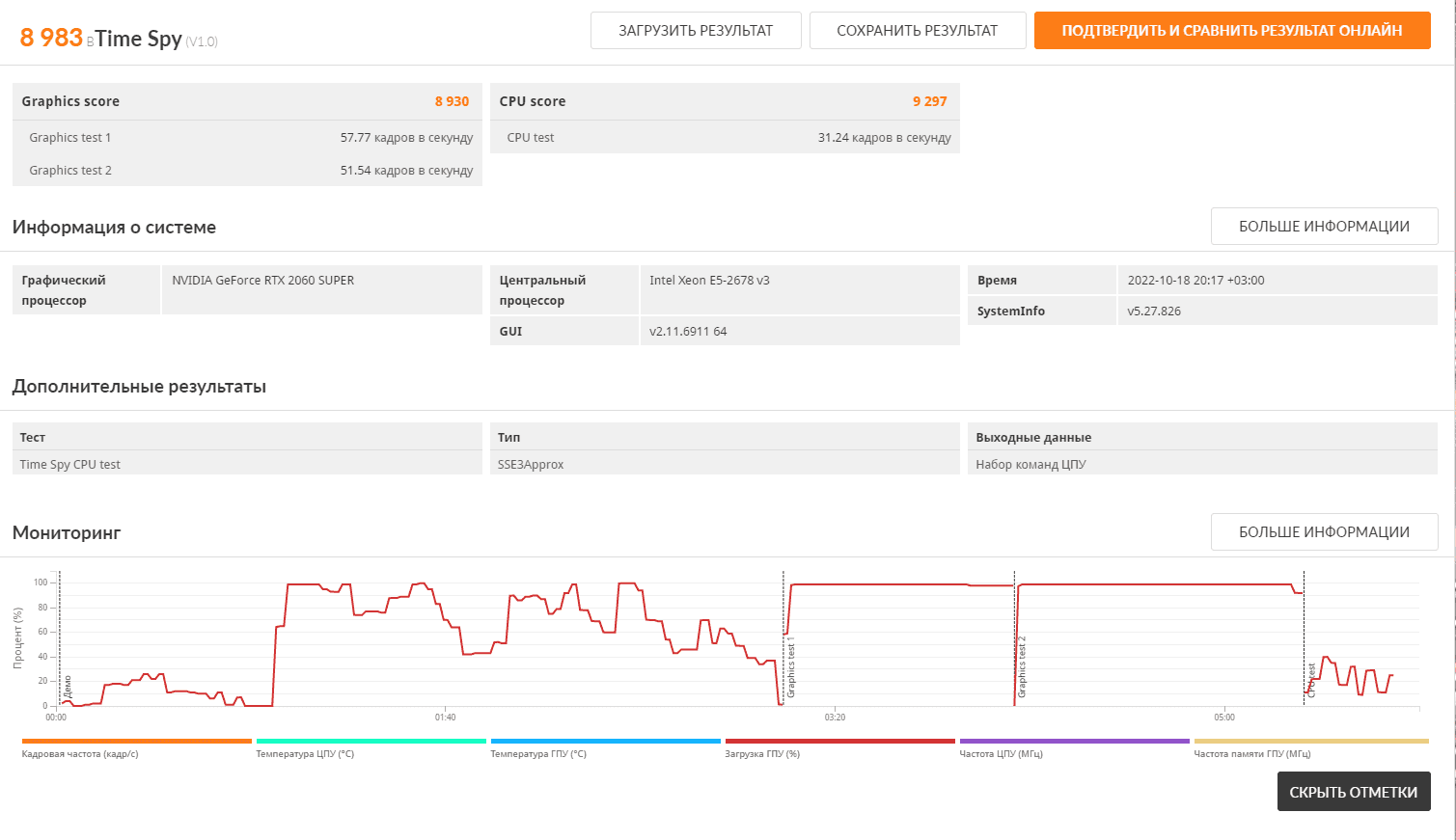Click Intel Xeon E5-2678 v3 text
This screenshot has height=840, width=1456.
click(709, 281)
